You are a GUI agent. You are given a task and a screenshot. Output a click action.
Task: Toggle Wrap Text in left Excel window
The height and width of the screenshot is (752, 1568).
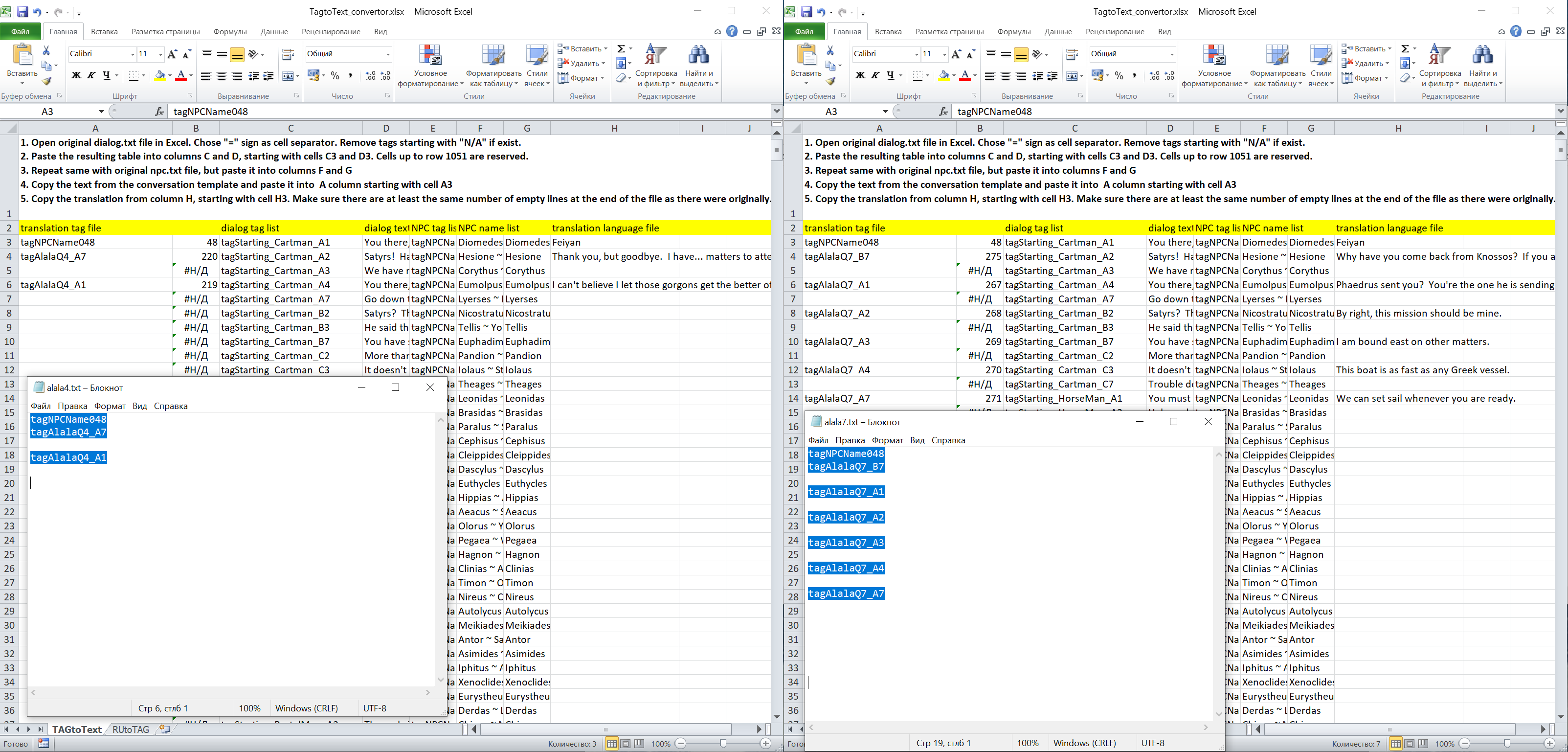pyautogui.click(x=289, y=54)
